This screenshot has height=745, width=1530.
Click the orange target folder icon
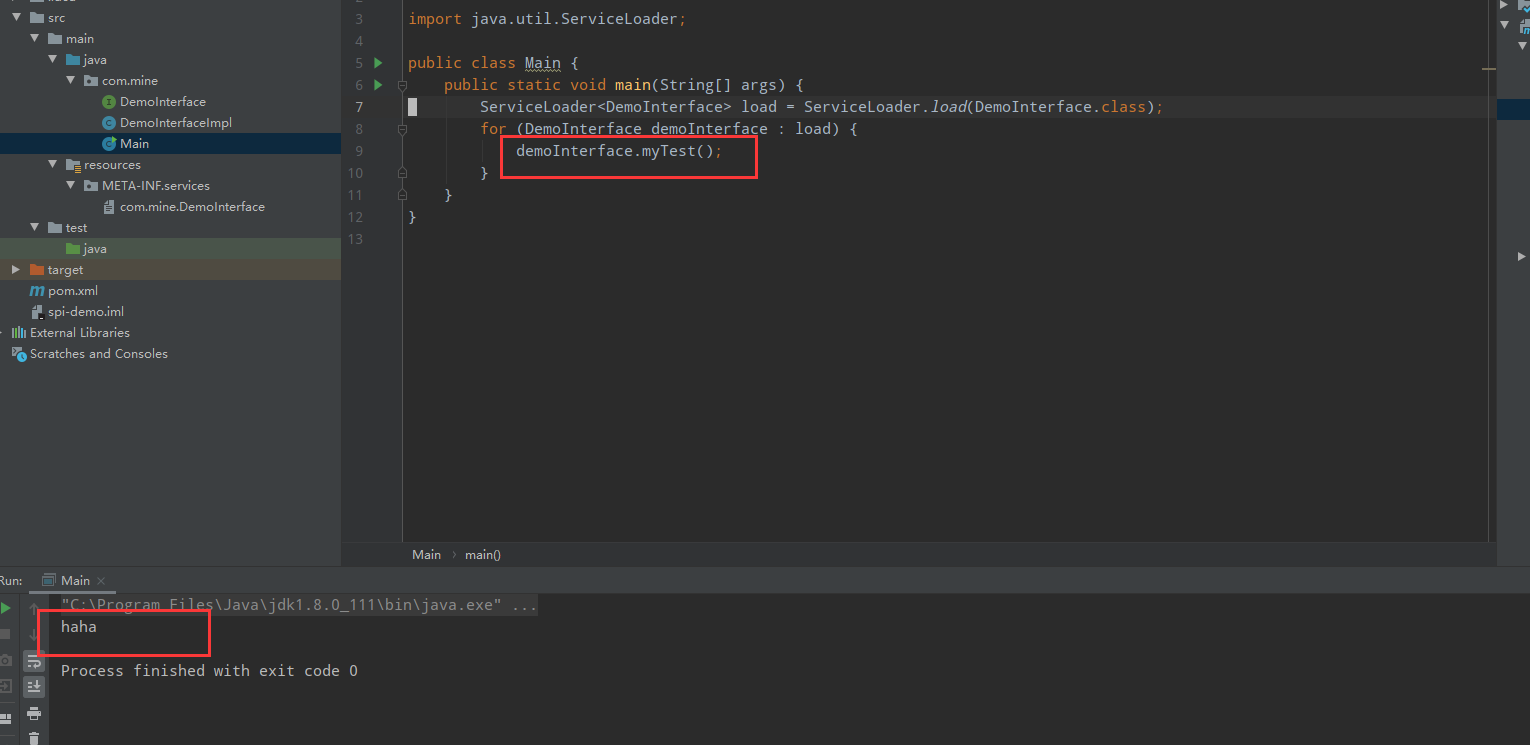pyautogui.click(x=37, y=270)
